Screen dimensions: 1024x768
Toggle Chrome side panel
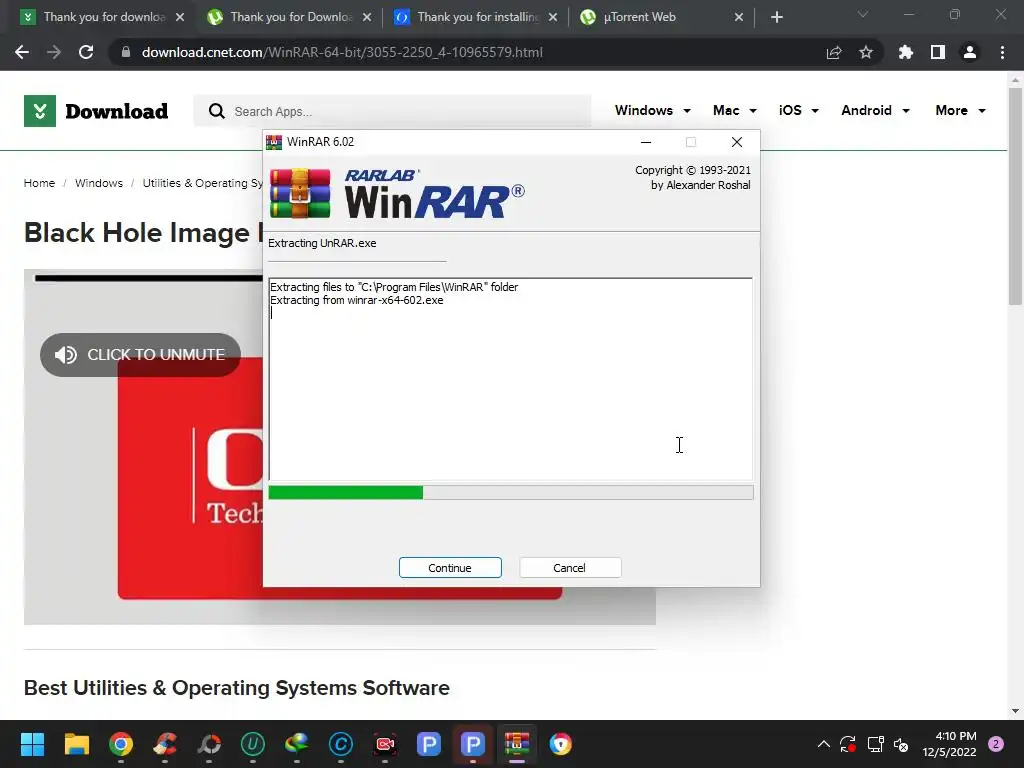click(938, 52)
